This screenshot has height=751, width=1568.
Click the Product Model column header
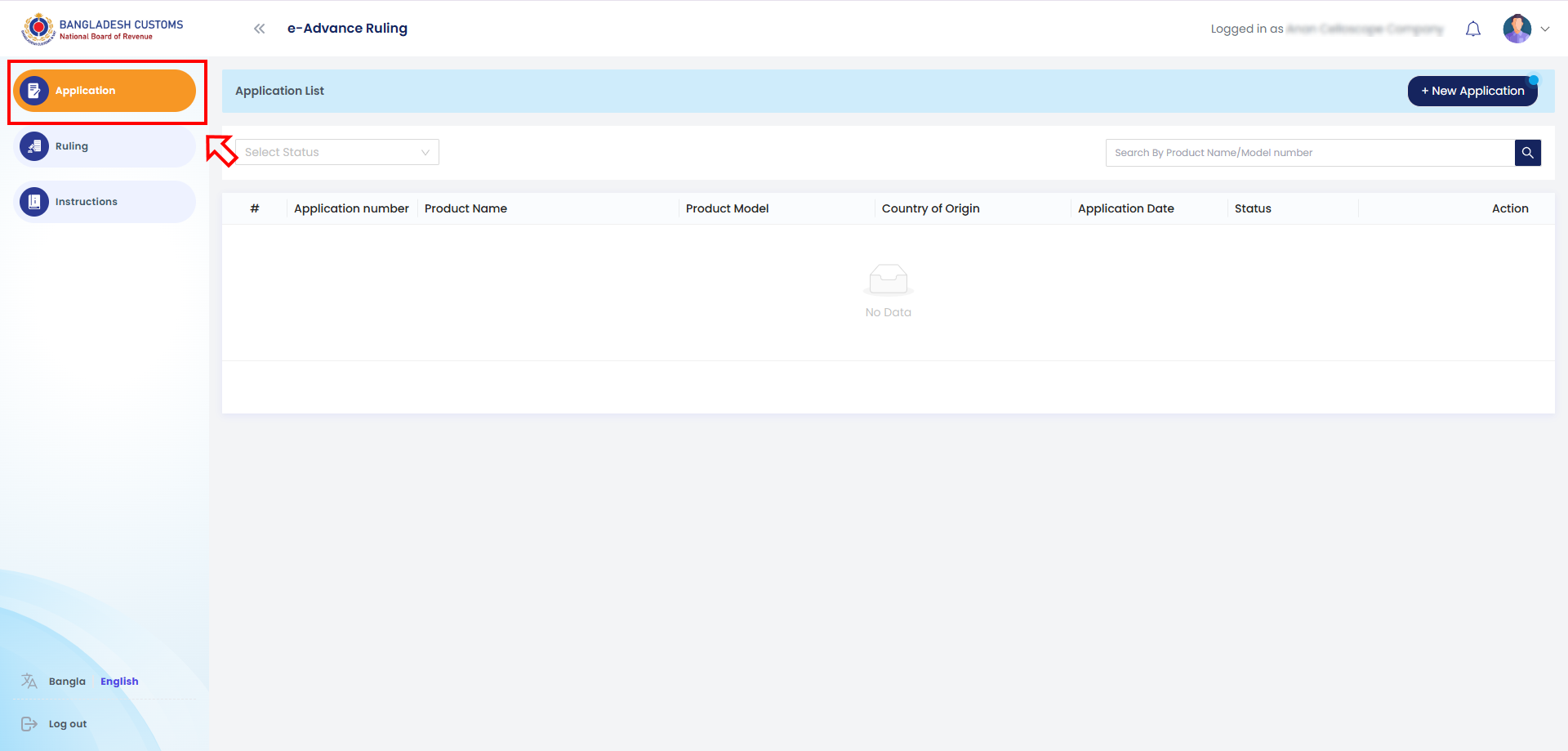(x=727, y=208)
